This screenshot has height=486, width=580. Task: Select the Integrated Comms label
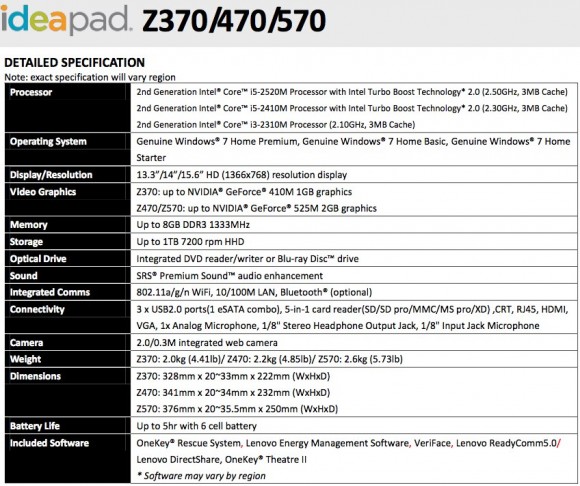click(x=50, y=293)
